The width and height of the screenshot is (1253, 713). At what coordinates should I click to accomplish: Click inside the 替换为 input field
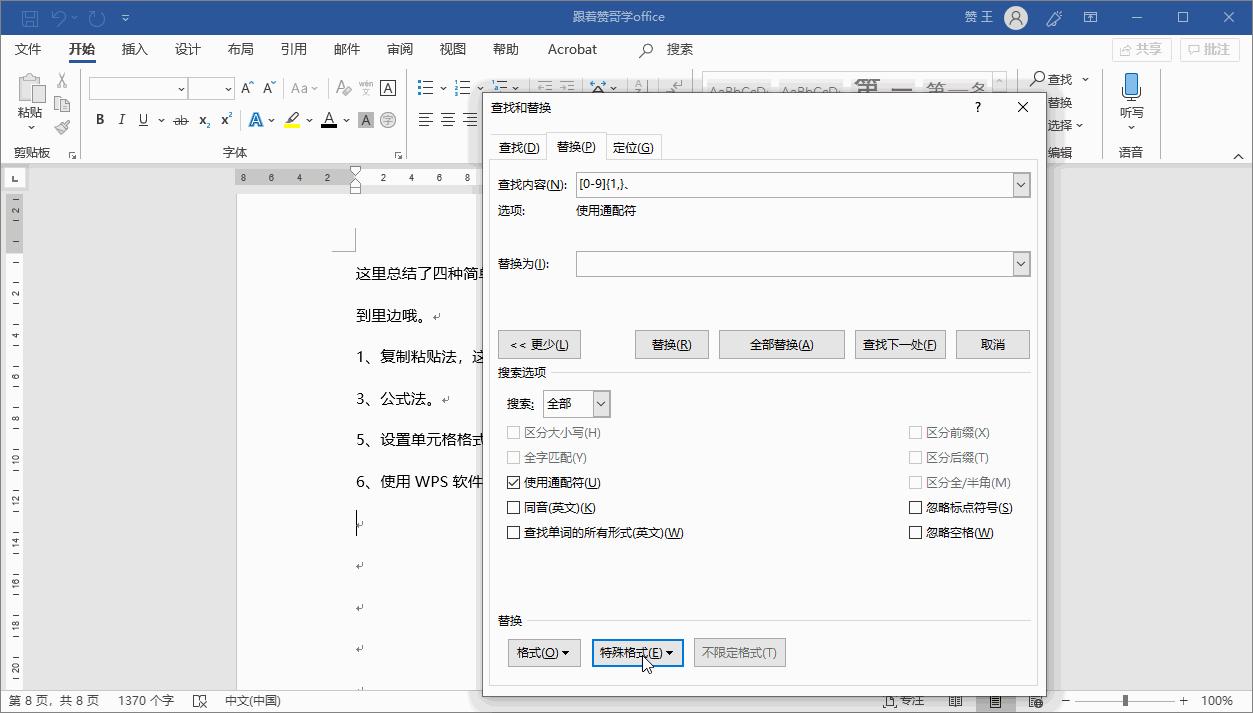(x=790, y=263)
